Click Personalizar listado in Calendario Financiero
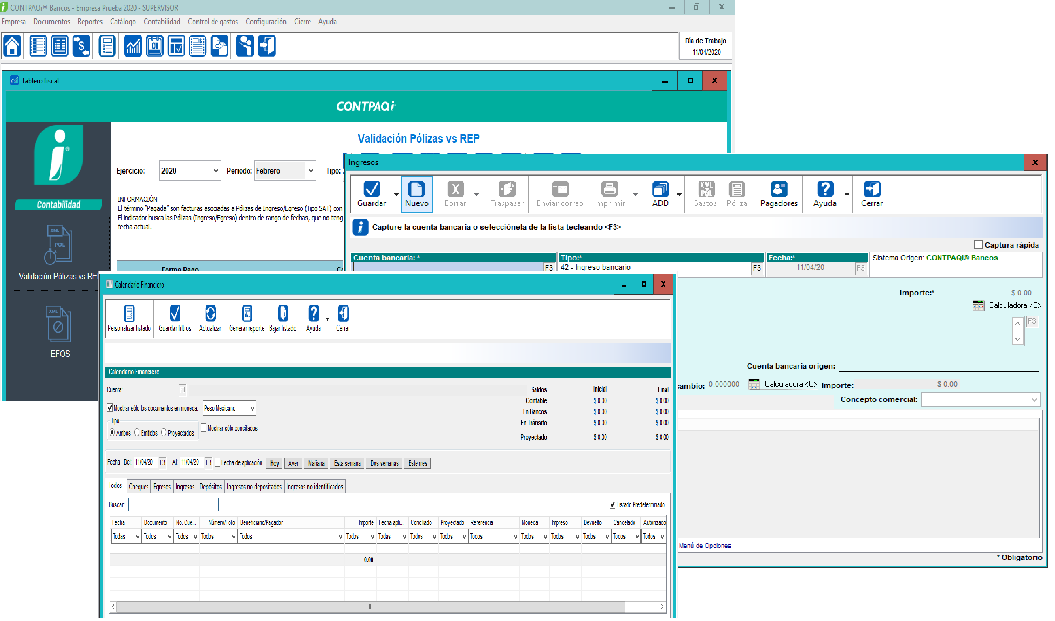The image size is (1055, 621). (129, 318)
